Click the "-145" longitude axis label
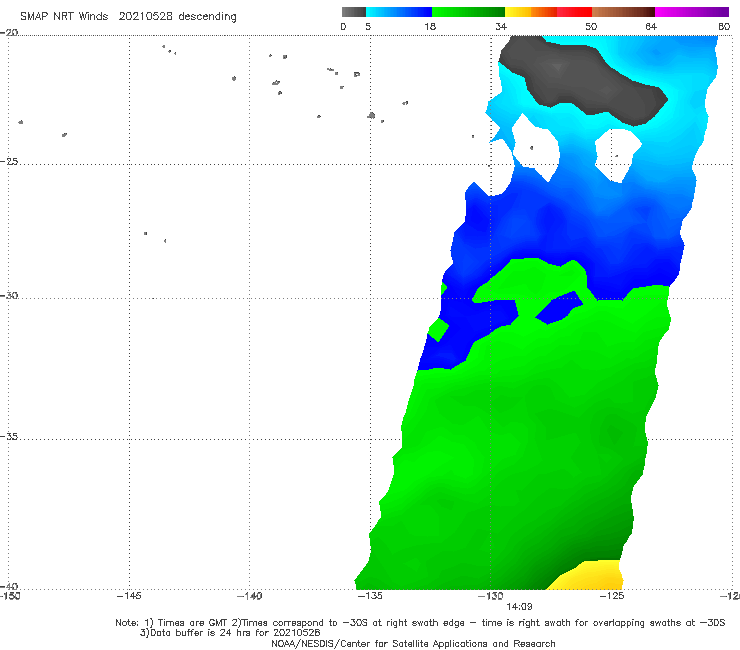Viewport: 740px width, 650px height. (x=129, y=596)
